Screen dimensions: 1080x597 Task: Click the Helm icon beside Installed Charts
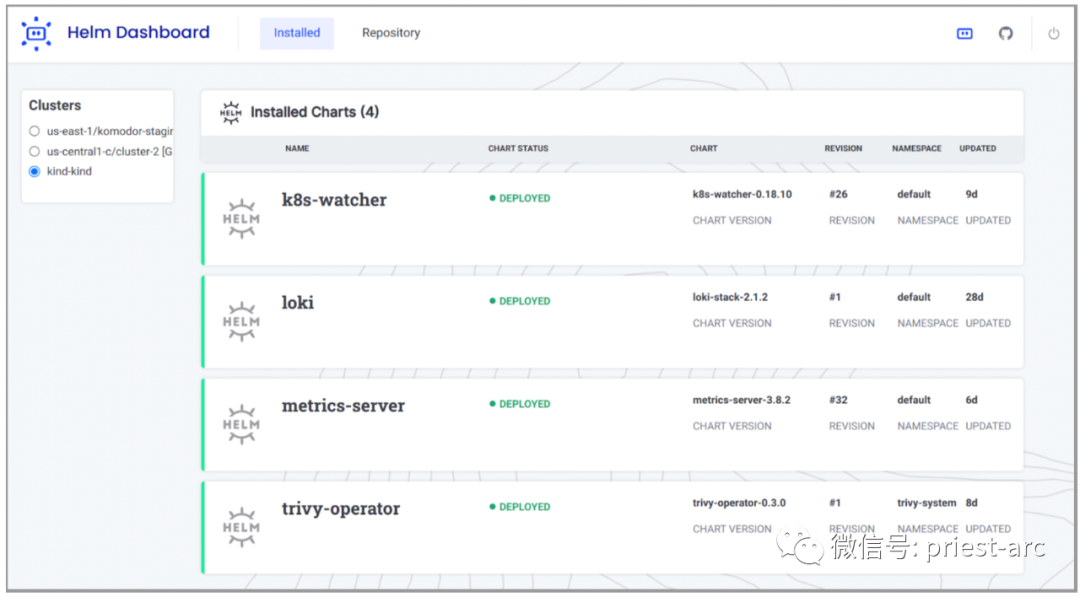[x=231, y=112]
